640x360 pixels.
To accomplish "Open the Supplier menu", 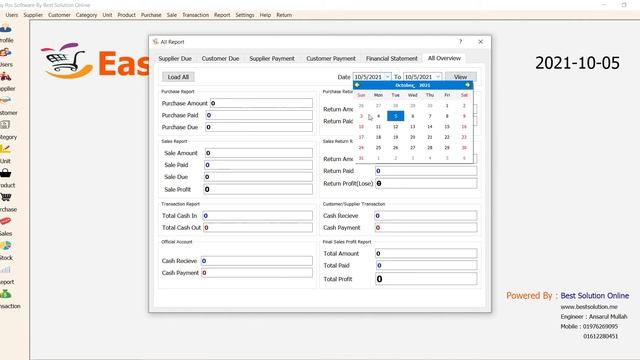I will click(x=33, y=15).
